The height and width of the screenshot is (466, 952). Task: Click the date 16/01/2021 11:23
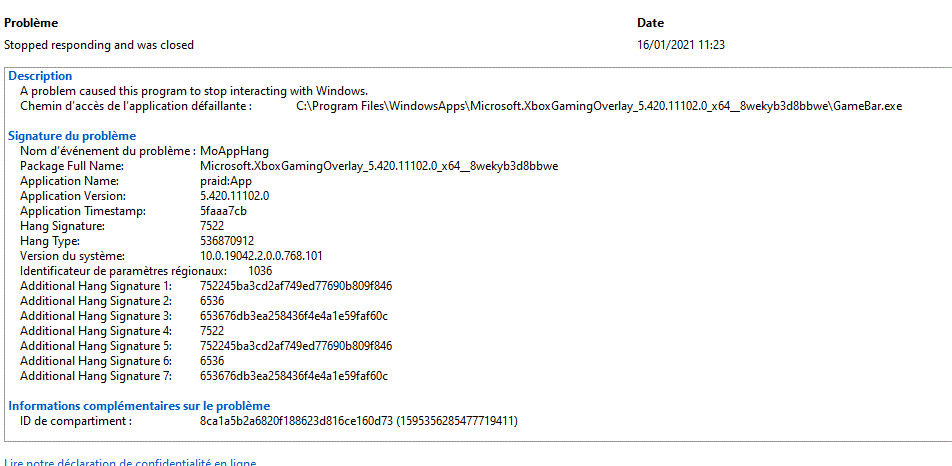(x=681, y=45)
